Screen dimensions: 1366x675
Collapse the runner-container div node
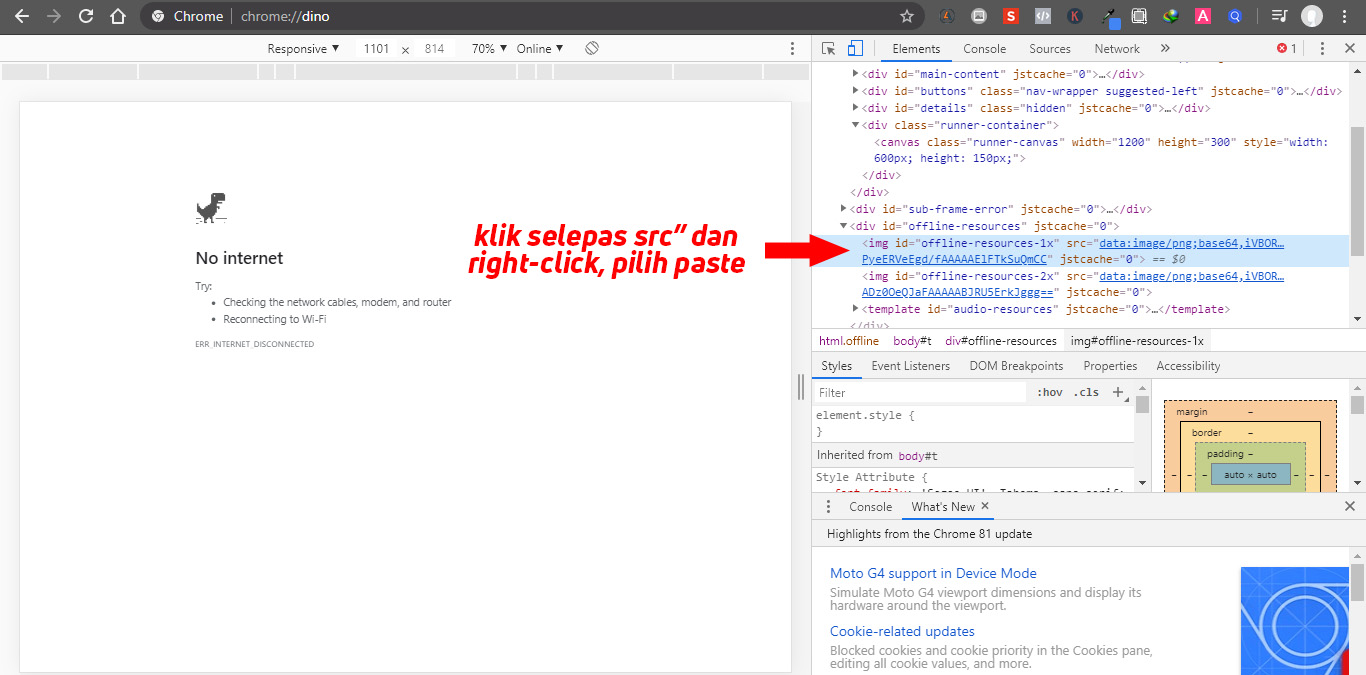tap(855, 125)
